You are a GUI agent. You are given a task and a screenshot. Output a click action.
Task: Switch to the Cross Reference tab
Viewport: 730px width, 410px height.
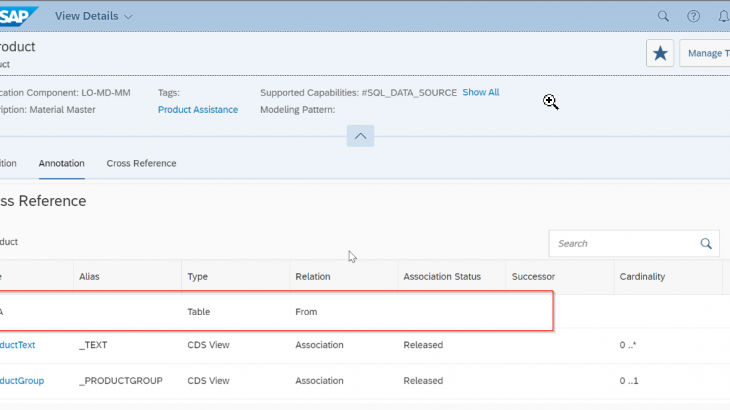coord(141,163)
